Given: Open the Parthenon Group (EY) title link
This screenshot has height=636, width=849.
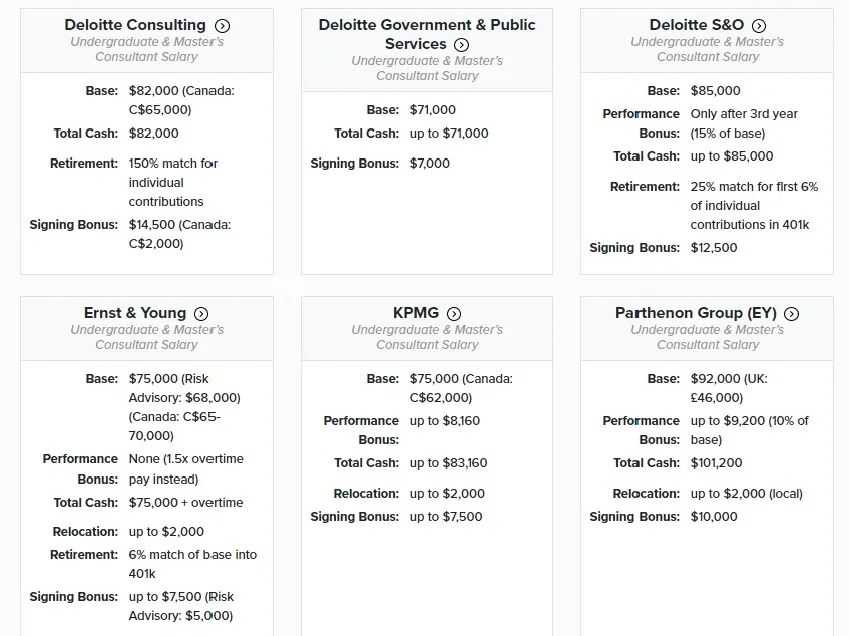Looking at the screenshot, I should 695,313.
